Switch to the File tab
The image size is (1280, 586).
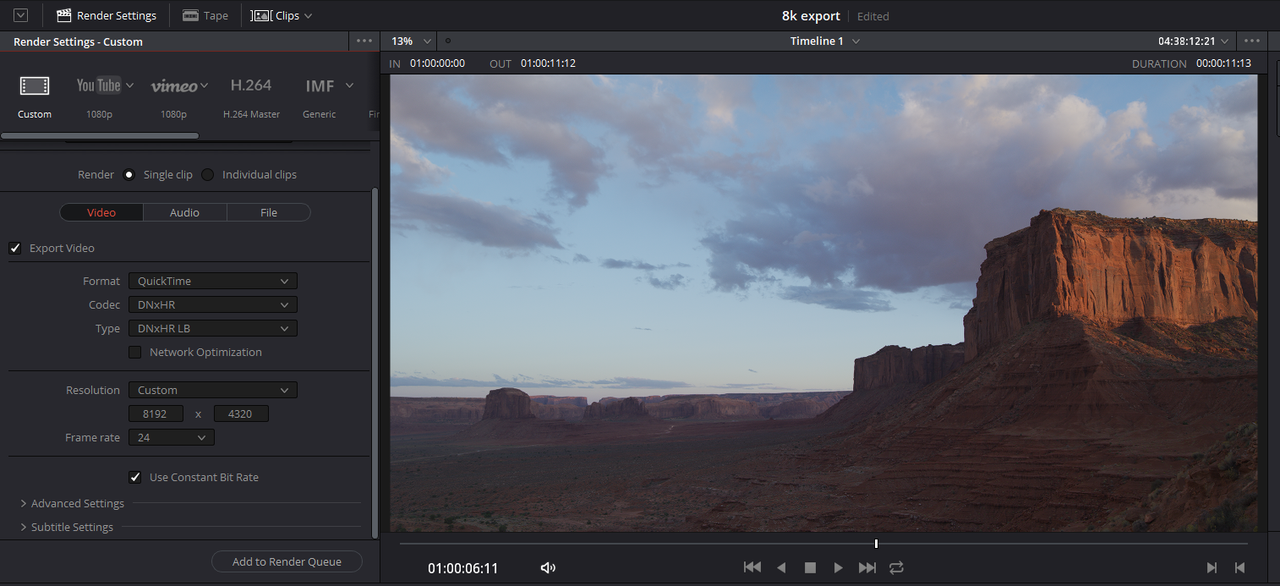269,212
